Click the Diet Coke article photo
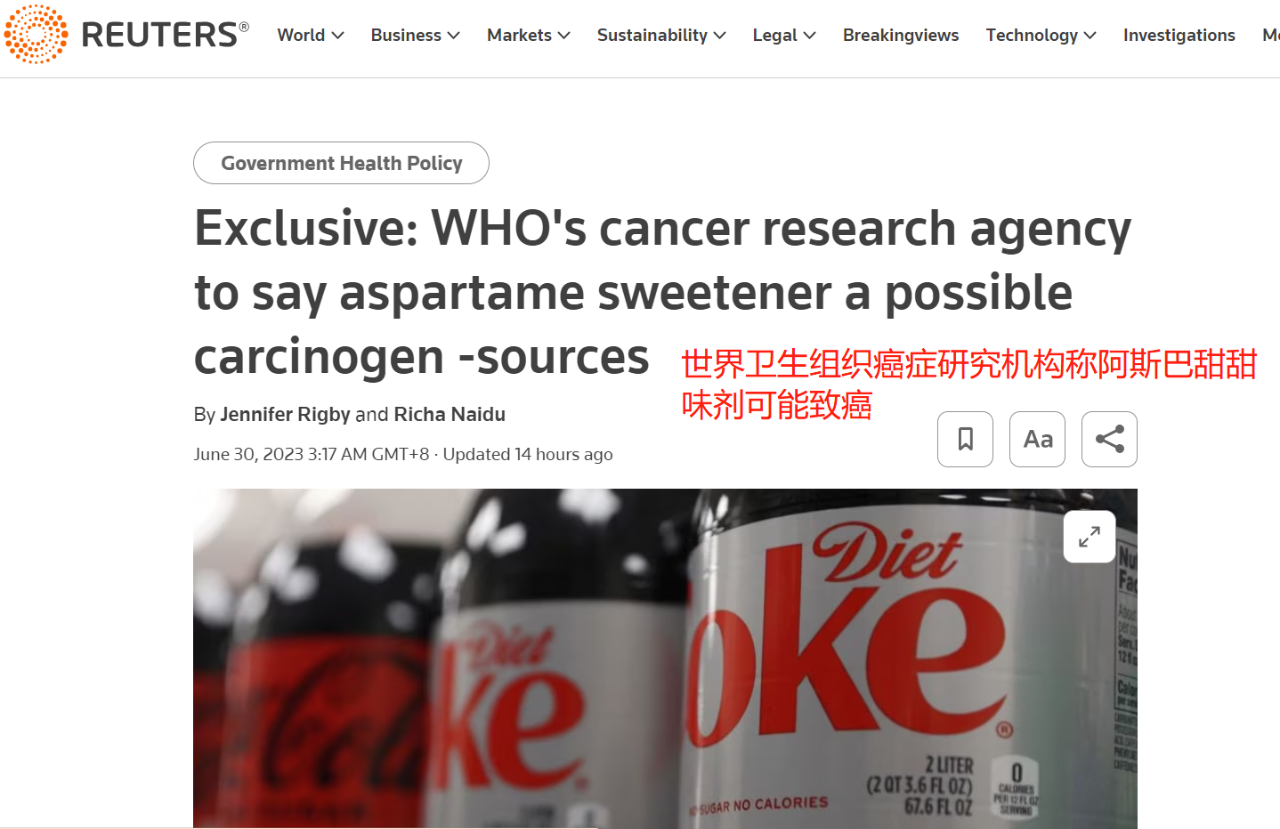The height and width of the screenshot is (829, 1280). click(x=665, y=658)
